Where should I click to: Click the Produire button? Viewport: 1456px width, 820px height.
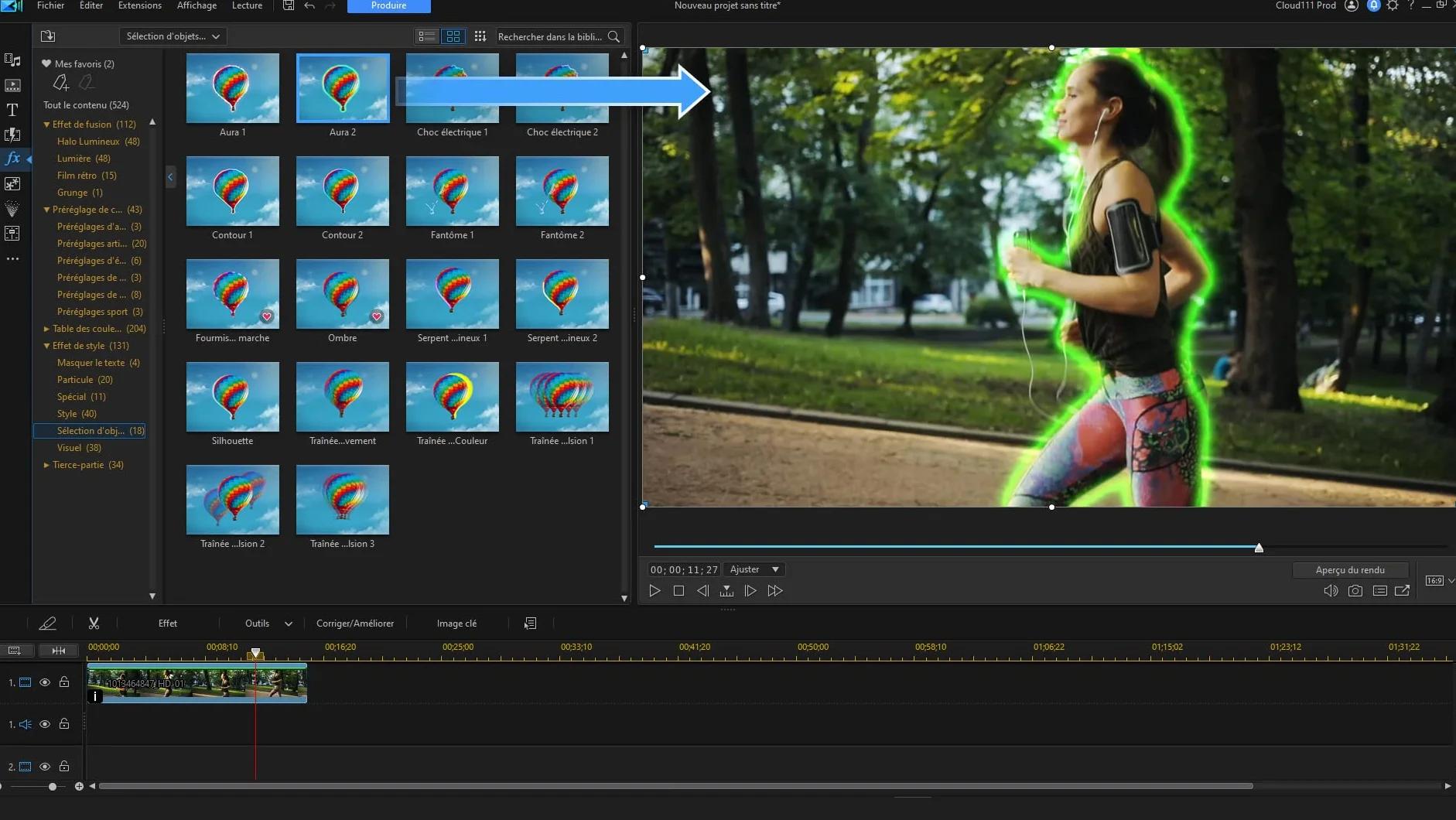[x=389, y=6]
